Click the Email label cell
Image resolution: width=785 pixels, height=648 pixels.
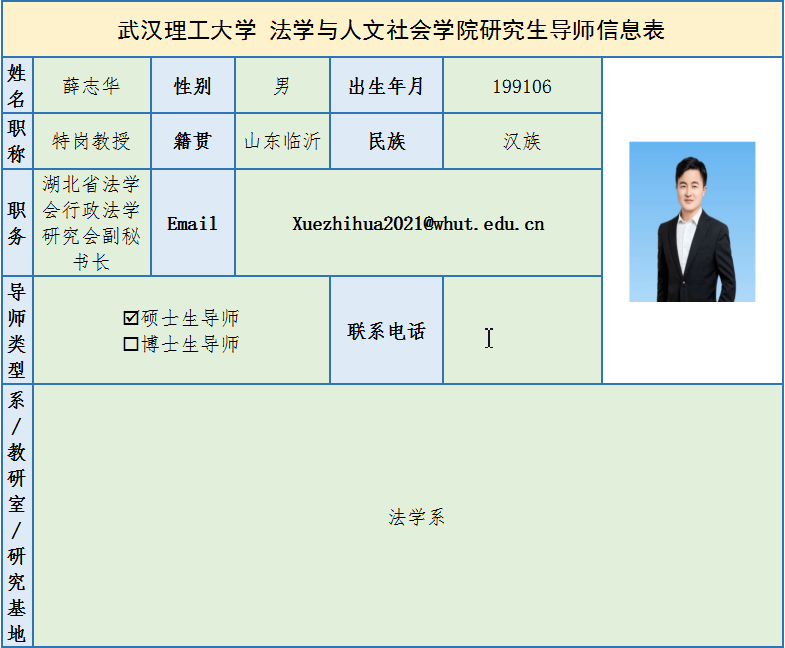click(x=193, y=223)
